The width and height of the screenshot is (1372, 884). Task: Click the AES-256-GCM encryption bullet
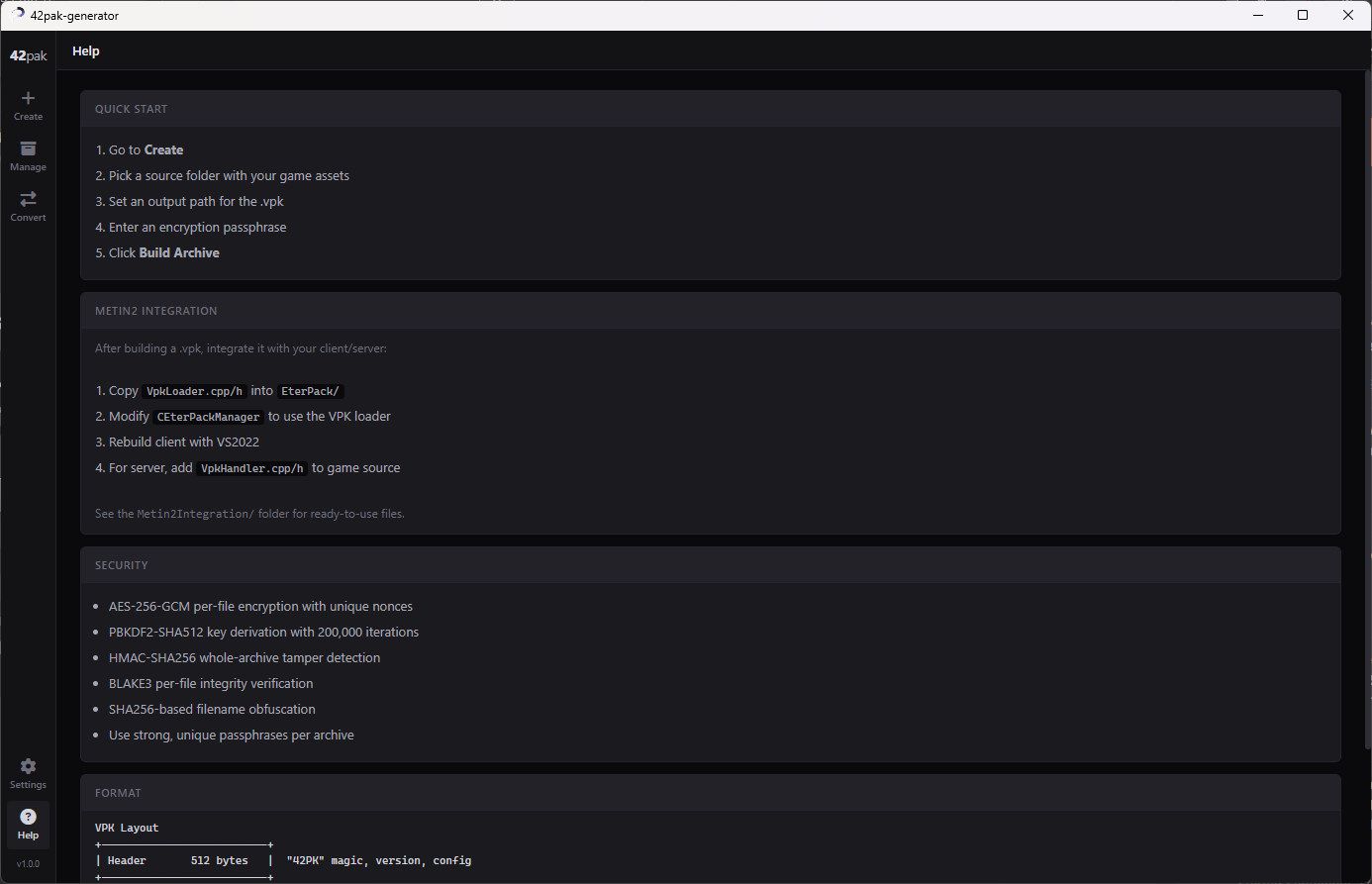pyautogui.click(x=260, y=607)
